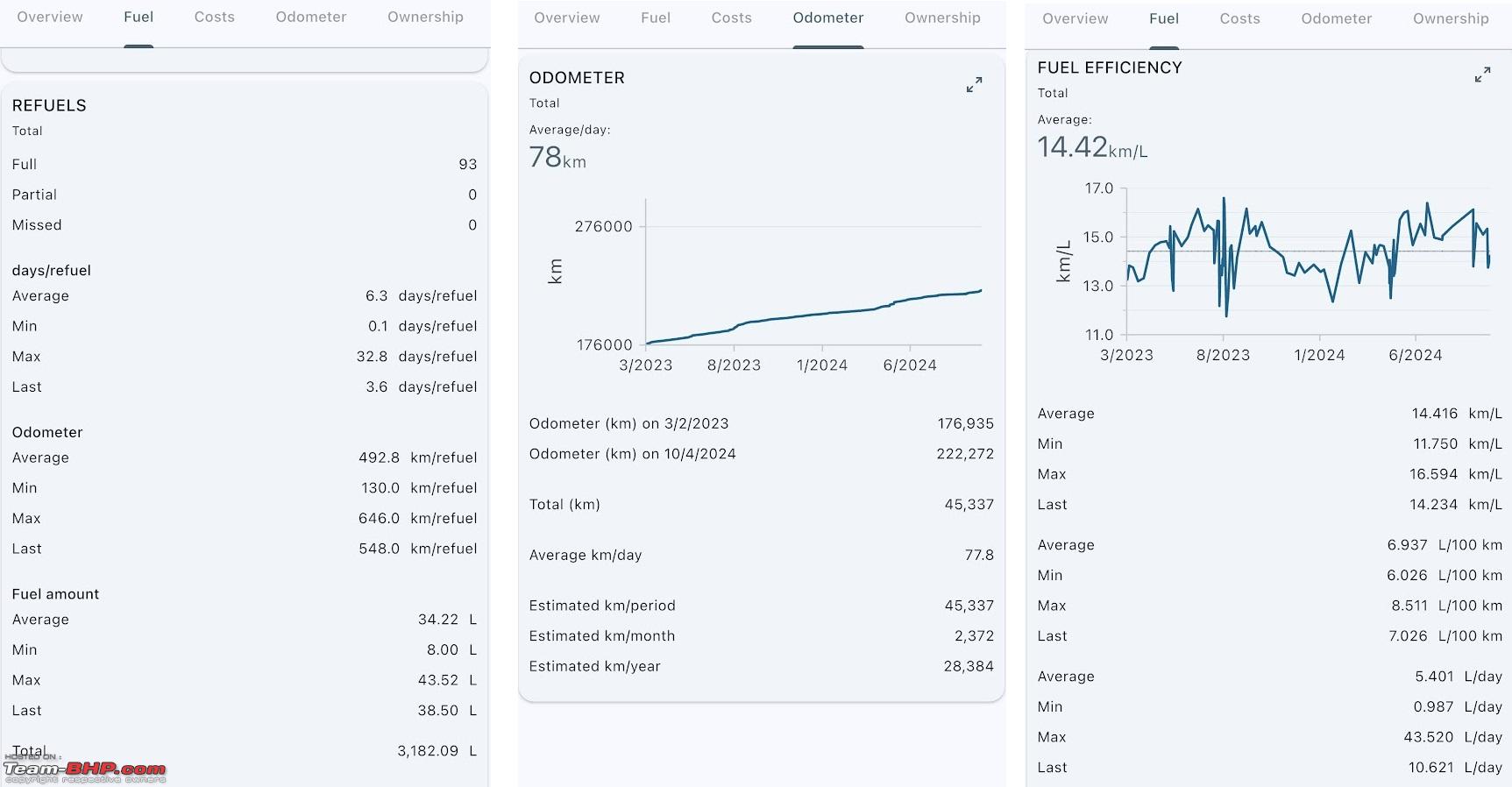
Task: Open Overview tab in right panel
Action: click(x=1075, y=18)
